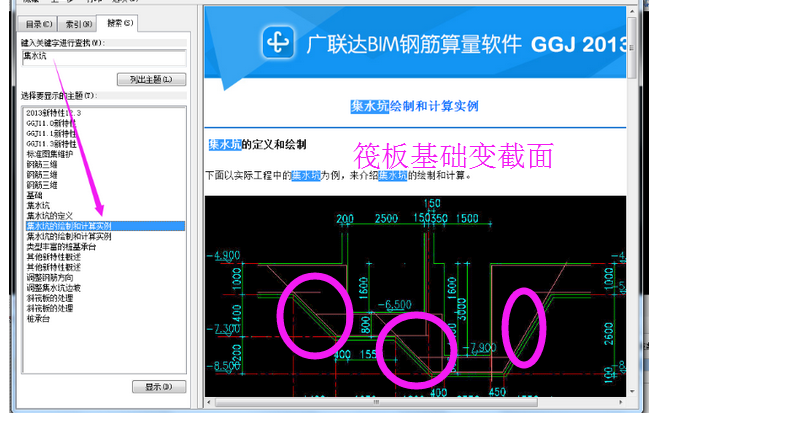Click the horizontal scrollbar right arrow

621,402
